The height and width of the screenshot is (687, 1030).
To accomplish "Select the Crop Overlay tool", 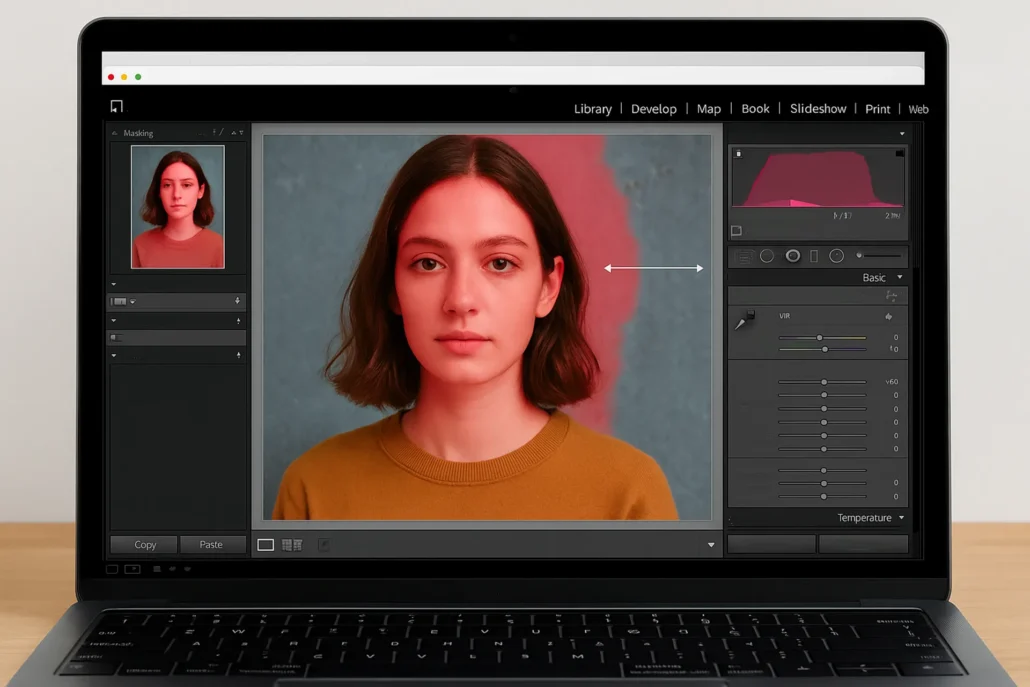I will coord(745,257).
